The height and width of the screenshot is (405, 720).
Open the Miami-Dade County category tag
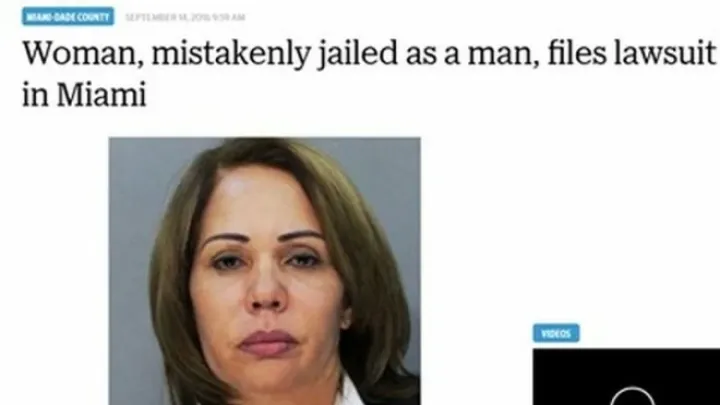pos(68,17)
